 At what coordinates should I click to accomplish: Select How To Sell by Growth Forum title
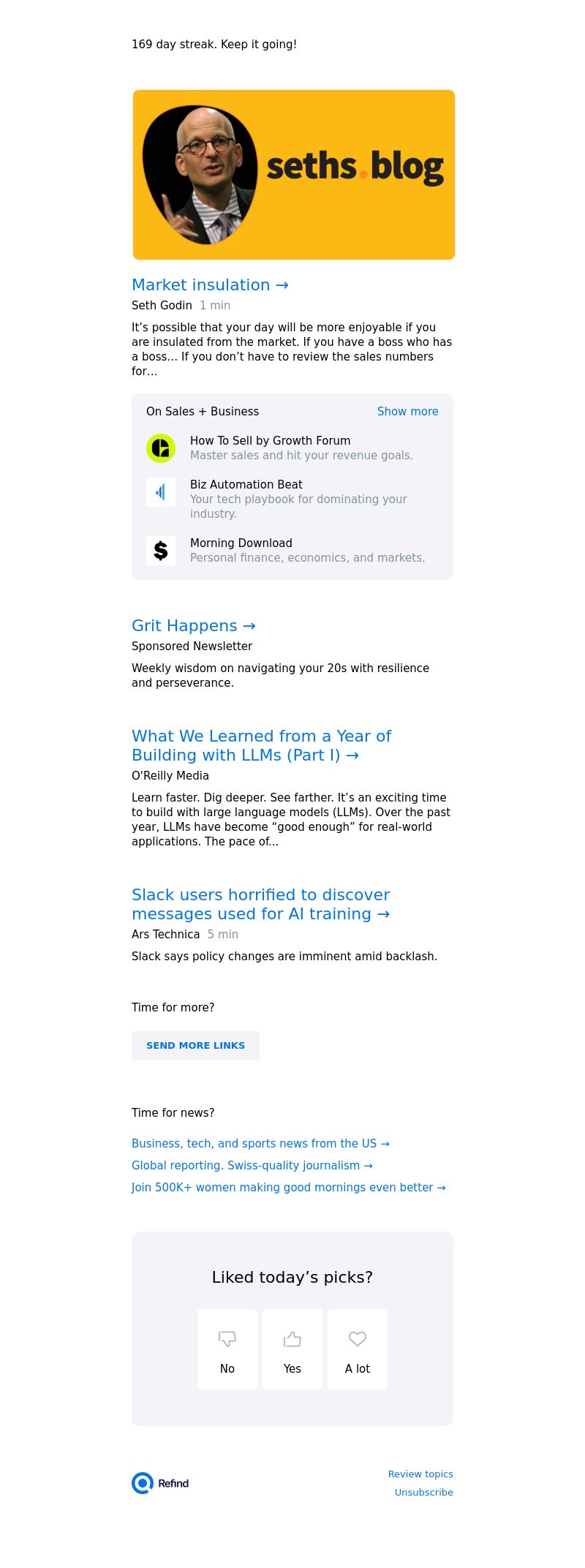pos(270,441)
